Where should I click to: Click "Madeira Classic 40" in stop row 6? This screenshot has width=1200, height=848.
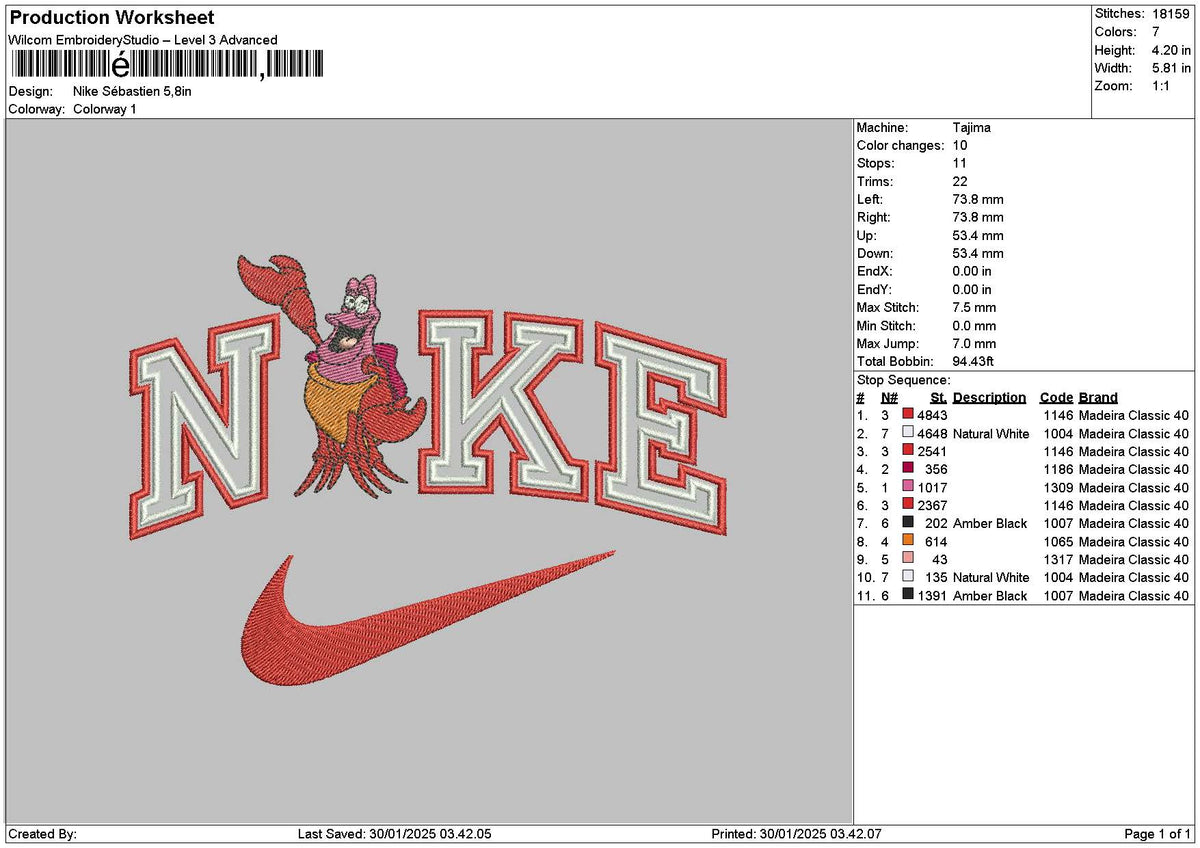[x=1134, y=506]
